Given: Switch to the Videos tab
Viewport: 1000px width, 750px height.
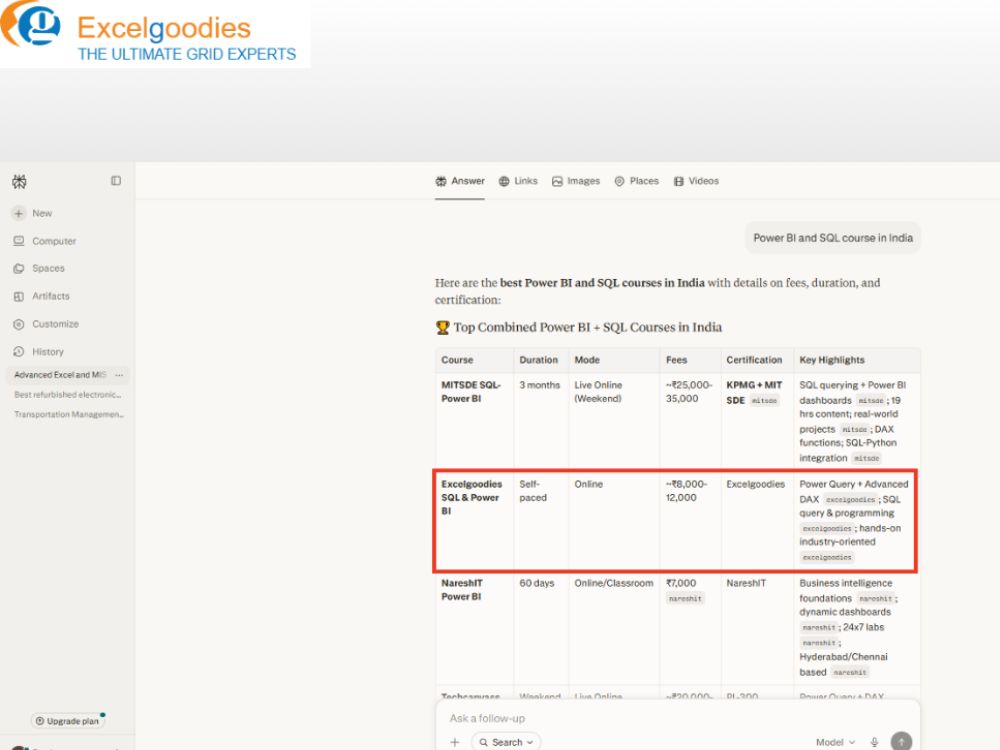Looking at the screenshot, I should pos(696,181).
